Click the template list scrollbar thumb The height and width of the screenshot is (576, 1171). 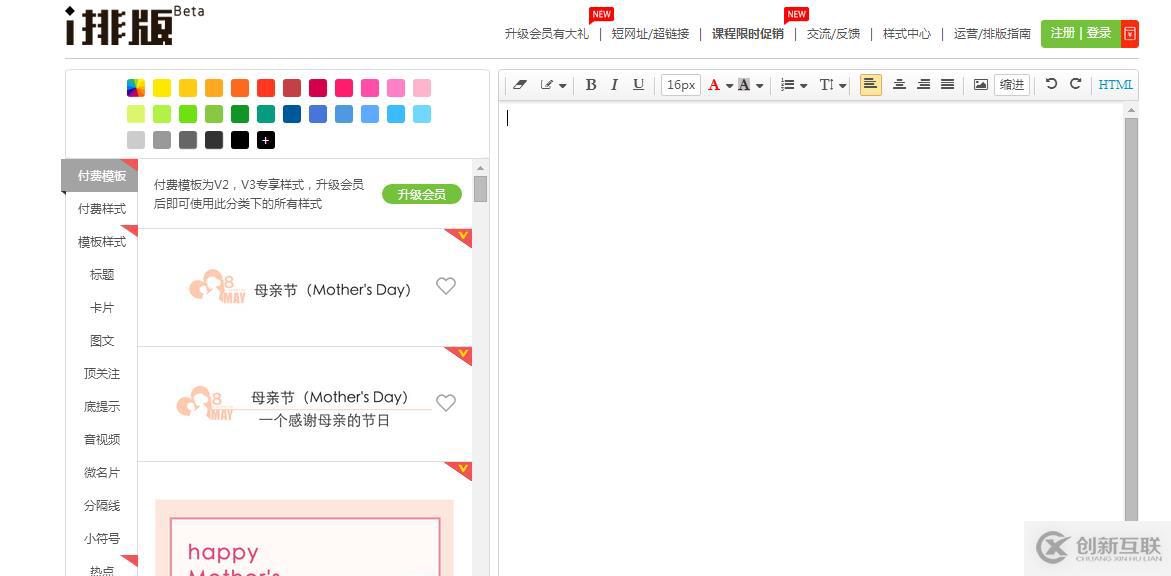click(480, 188)
